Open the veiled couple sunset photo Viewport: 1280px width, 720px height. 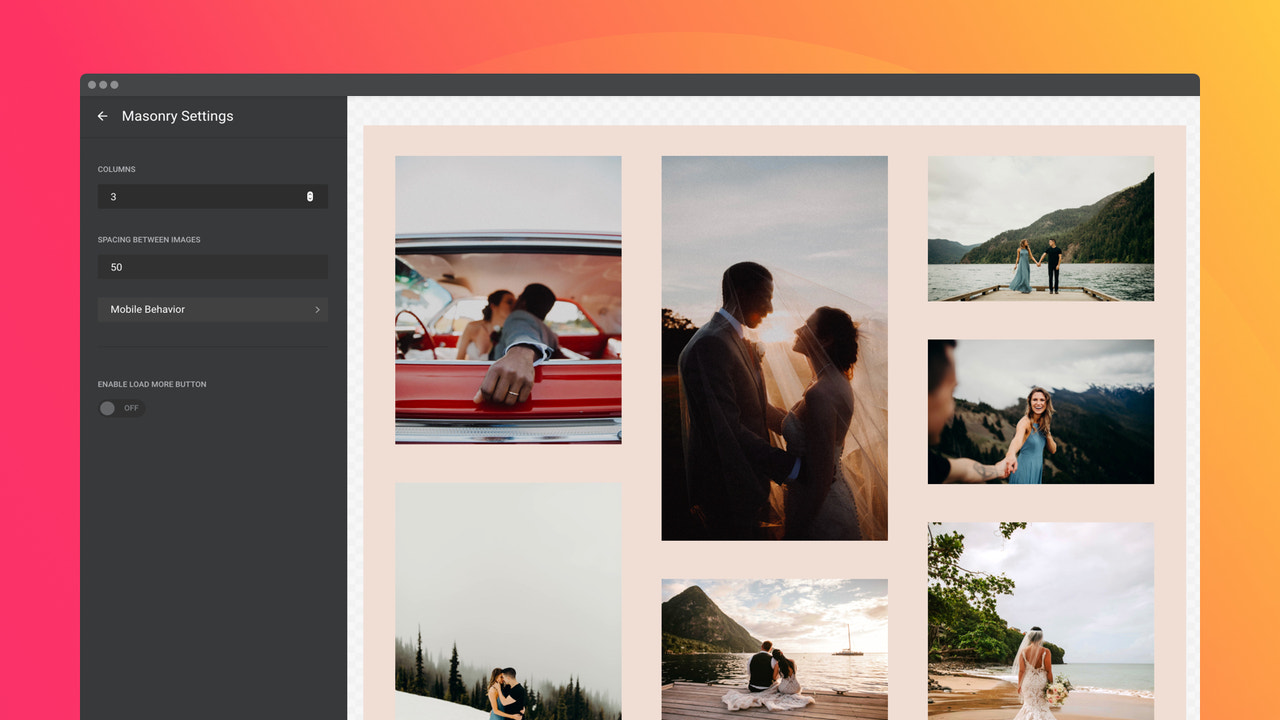click(x=774, y=346)
